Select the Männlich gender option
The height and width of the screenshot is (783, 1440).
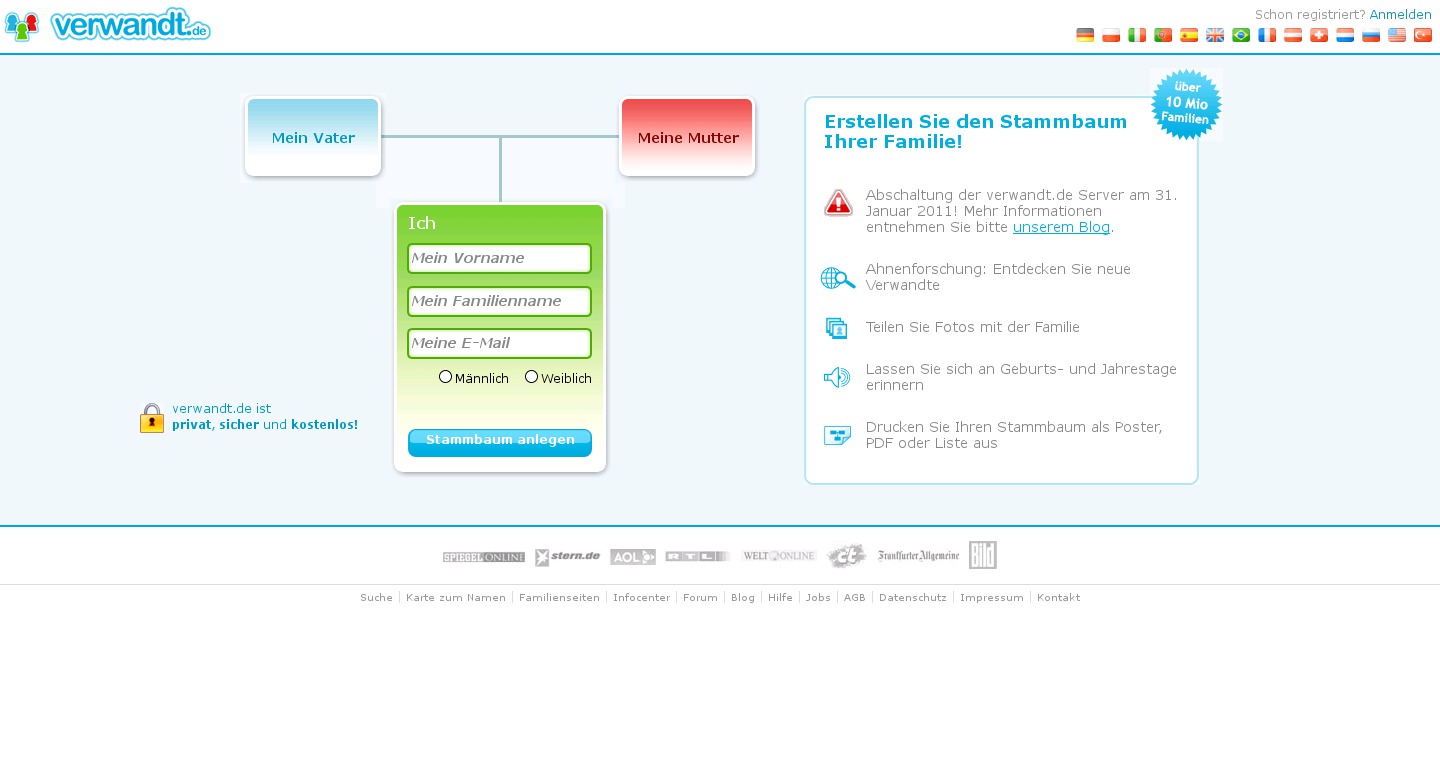pyautogui.click(x=446, y=377)
